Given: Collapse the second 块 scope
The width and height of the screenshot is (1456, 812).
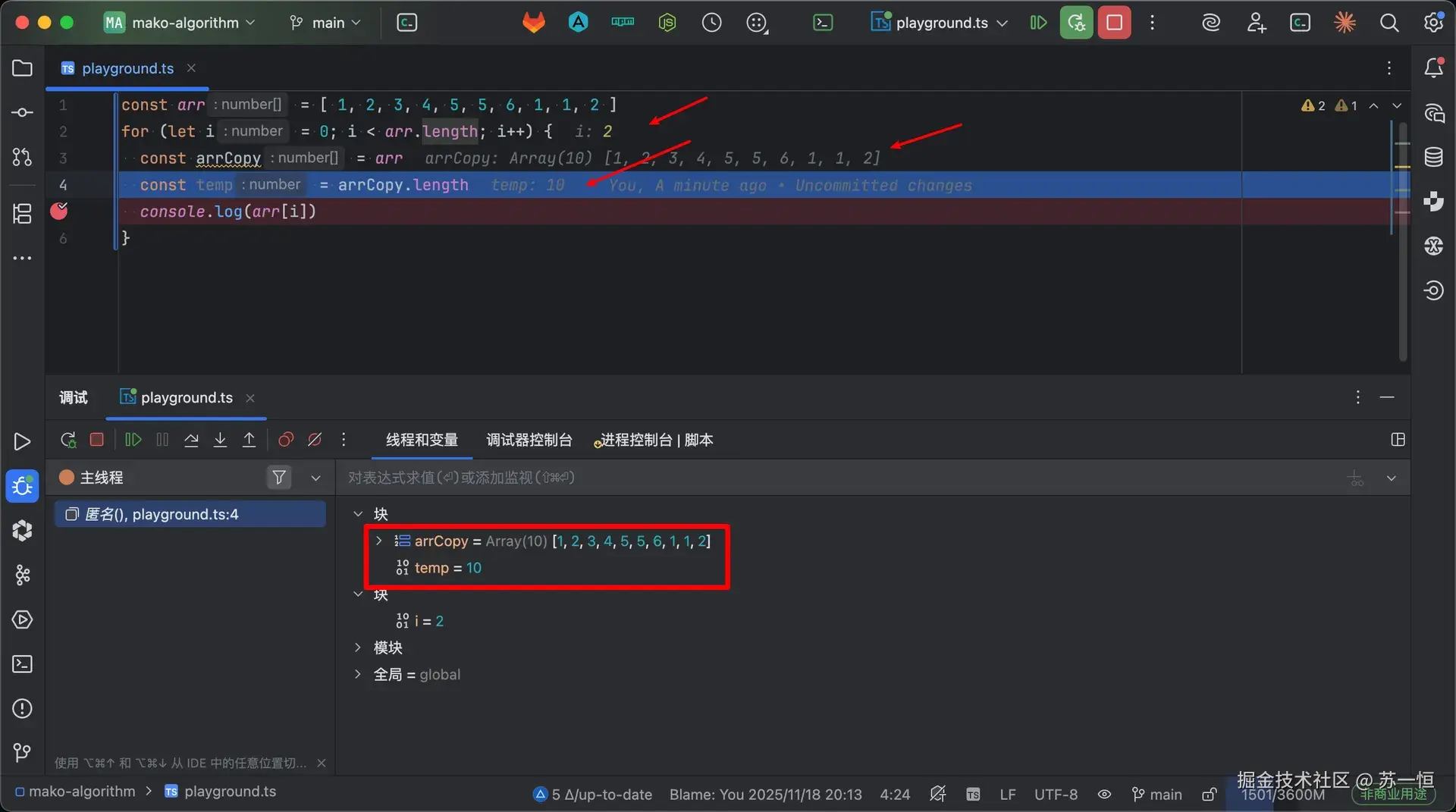Looking at the screenshot, I should coord(358,594).
